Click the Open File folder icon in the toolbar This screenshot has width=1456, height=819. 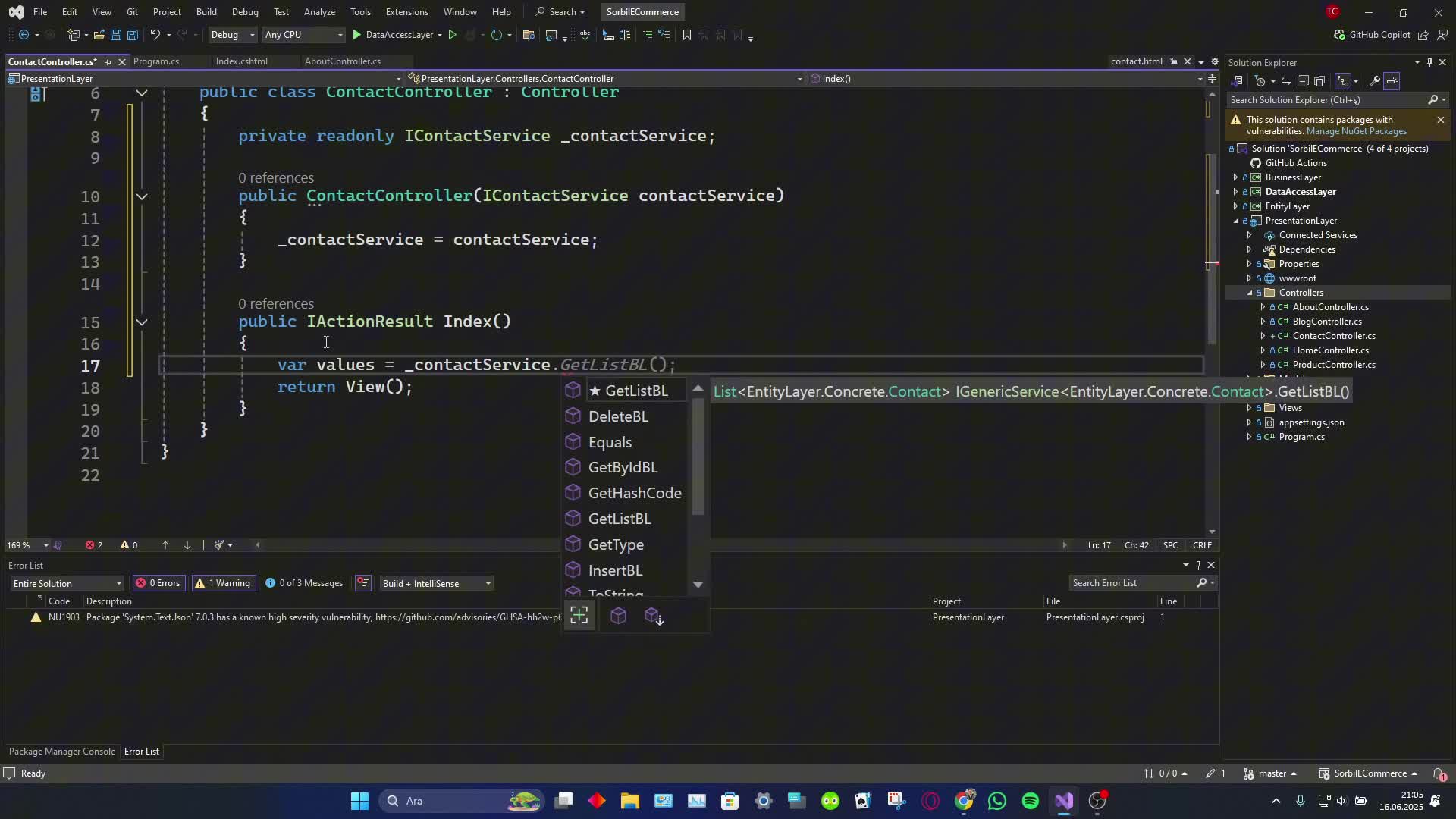coord(99,35)
